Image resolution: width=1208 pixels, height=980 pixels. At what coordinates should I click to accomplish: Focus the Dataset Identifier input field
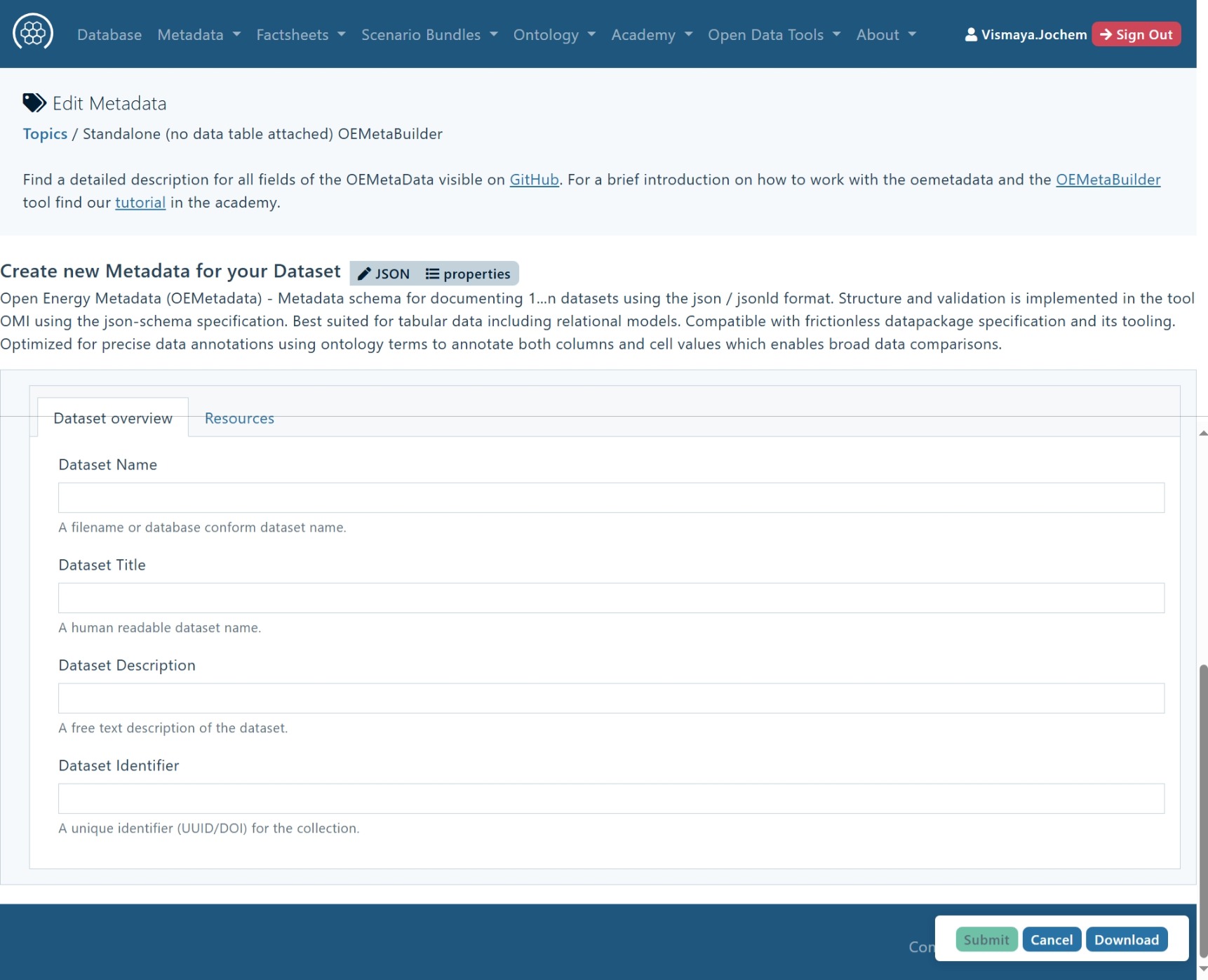click(x=611, y=798)
